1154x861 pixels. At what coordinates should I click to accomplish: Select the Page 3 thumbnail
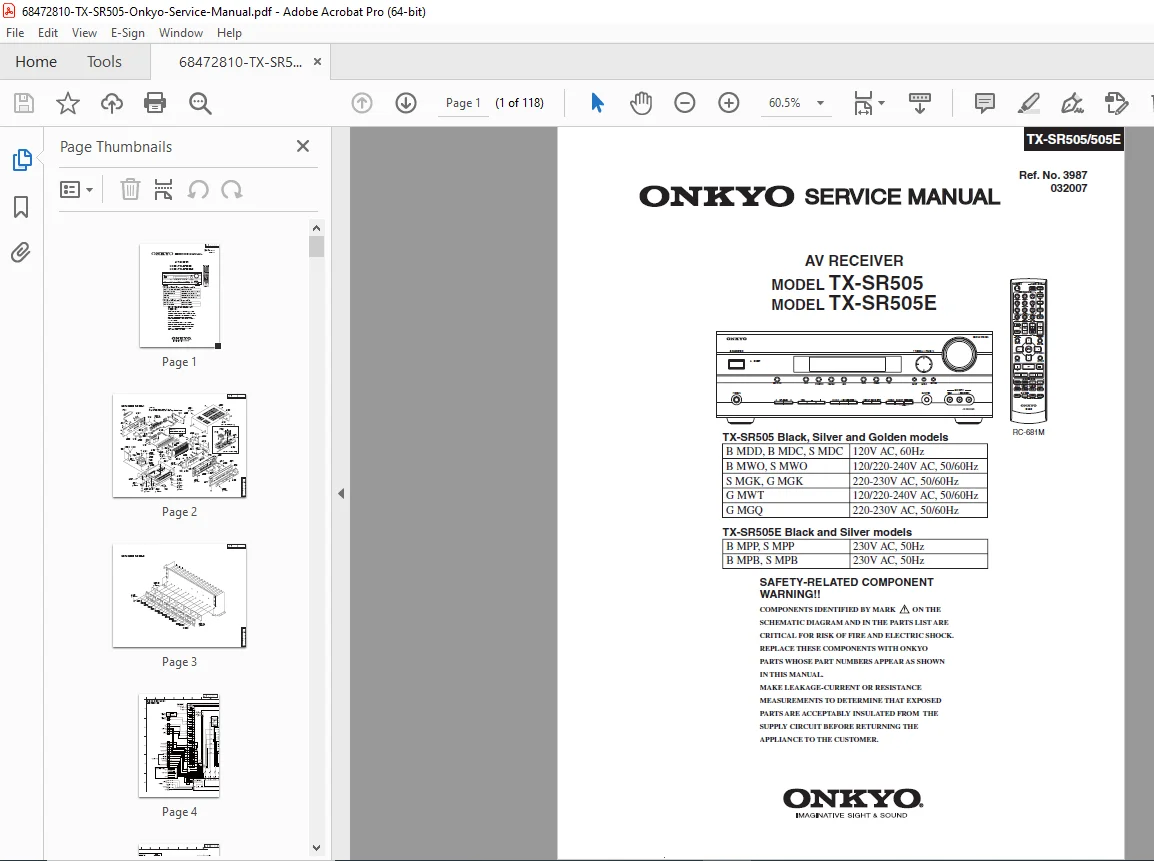pos(180,596)
